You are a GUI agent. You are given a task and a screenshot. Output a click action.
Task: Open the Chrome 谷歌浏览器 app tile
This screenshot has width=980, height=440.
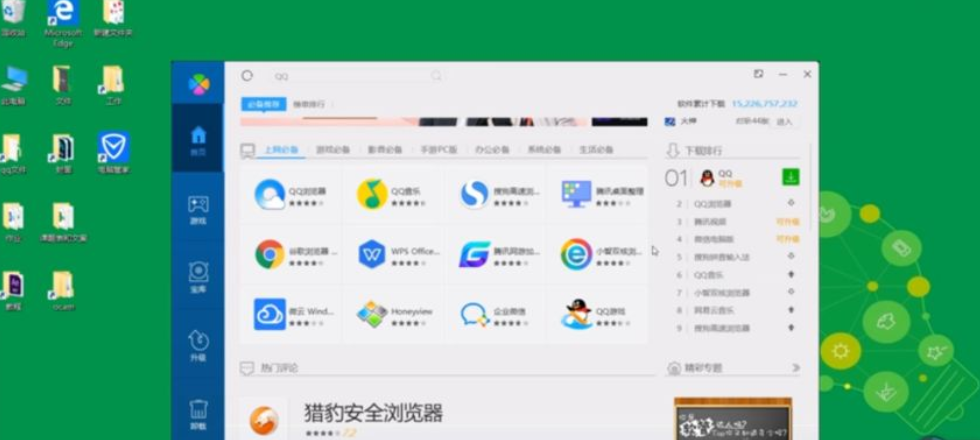pos(291,254)
